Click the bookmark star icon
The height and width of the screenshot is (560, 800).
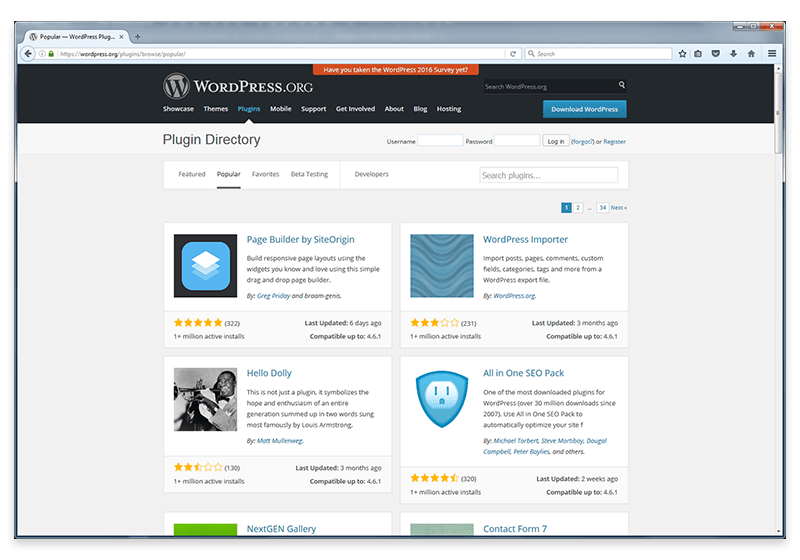682,54
